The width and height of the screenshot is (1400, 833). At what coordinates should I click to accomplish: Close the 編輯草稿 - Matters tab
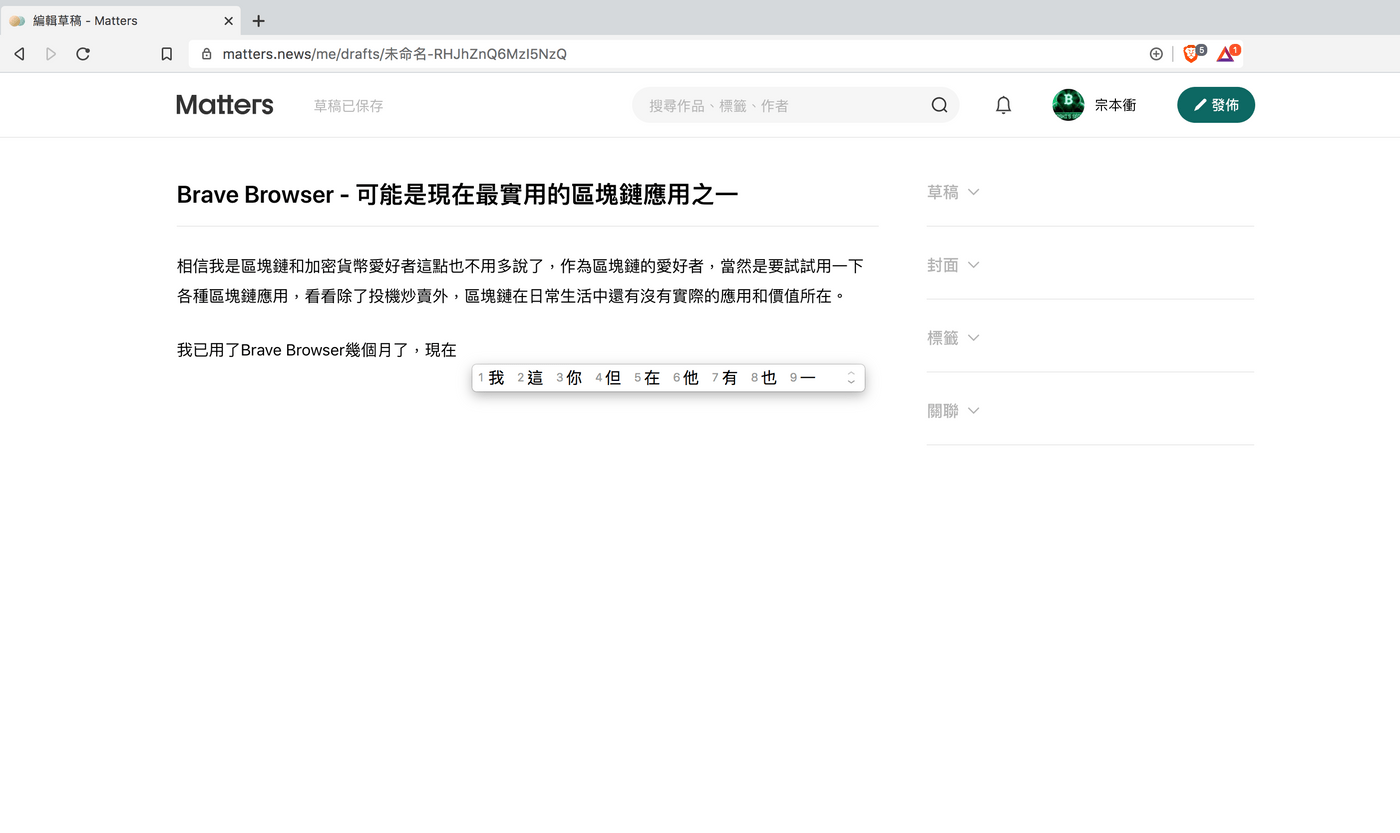(228, 20)
